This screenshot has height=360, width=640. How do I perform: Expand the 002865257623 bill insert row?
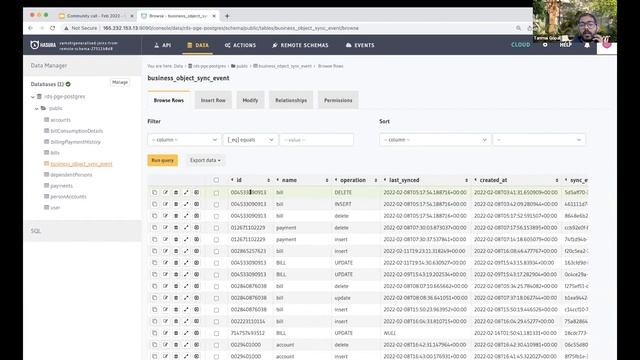[x=186, y=251]
